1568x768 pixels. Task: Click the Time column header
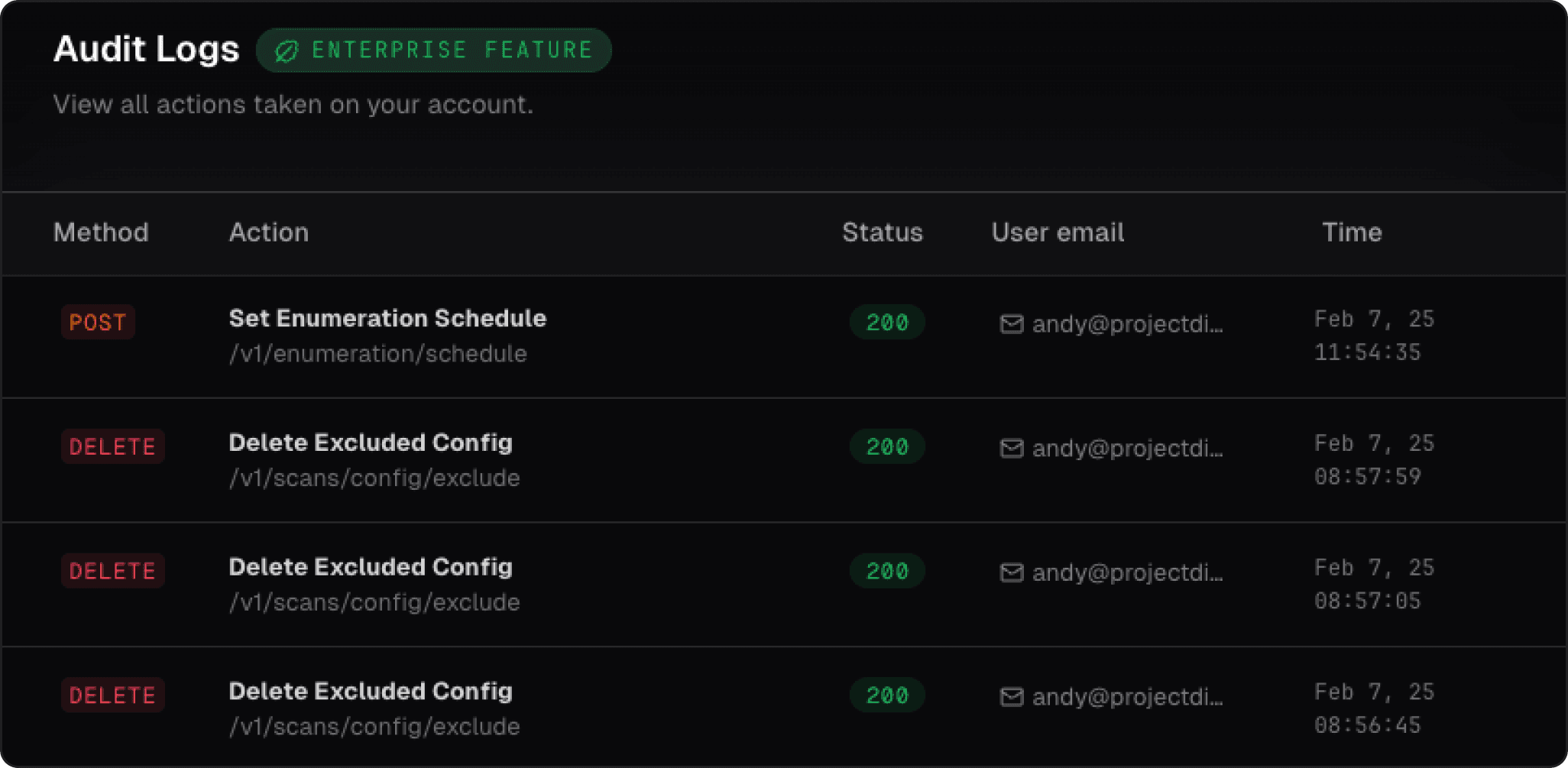click(1352, 232)
